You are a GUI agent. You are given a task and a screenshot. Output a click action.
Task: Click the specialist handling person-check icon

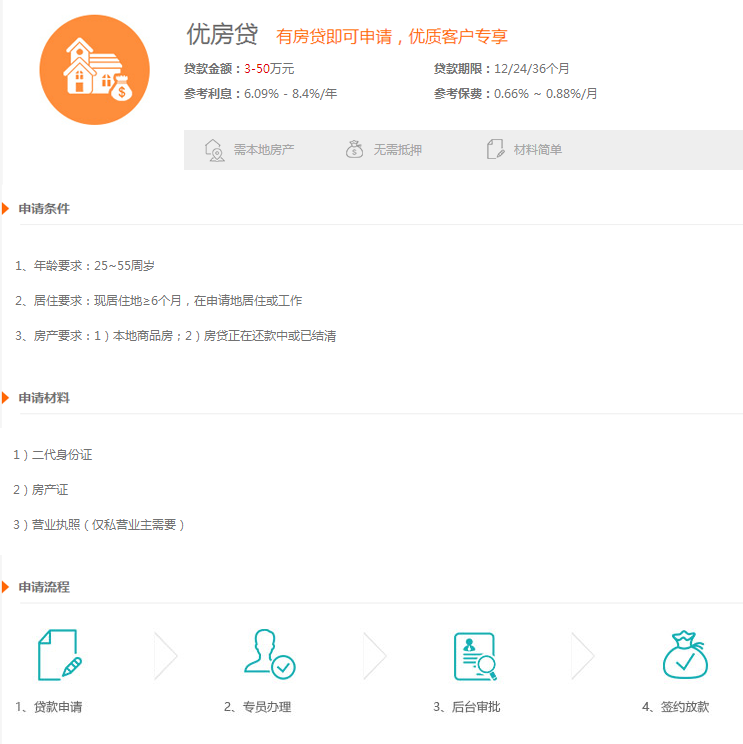pyautogui.click(x=269, y=654)
